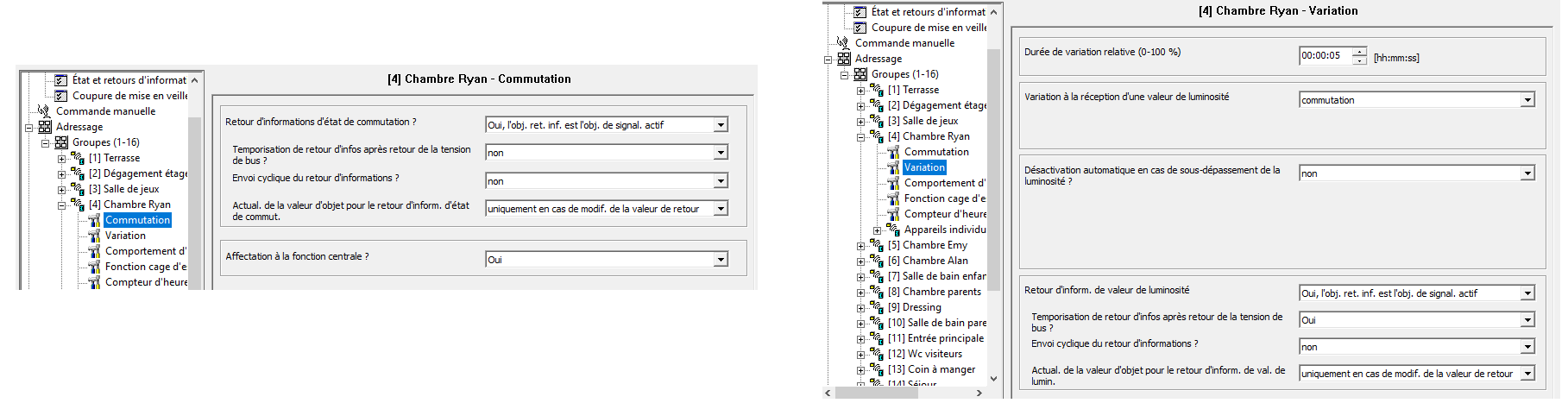Select [10] Salle de bain pare group
This screenshot has width=1568, height=403.
(x=937, y=323)
